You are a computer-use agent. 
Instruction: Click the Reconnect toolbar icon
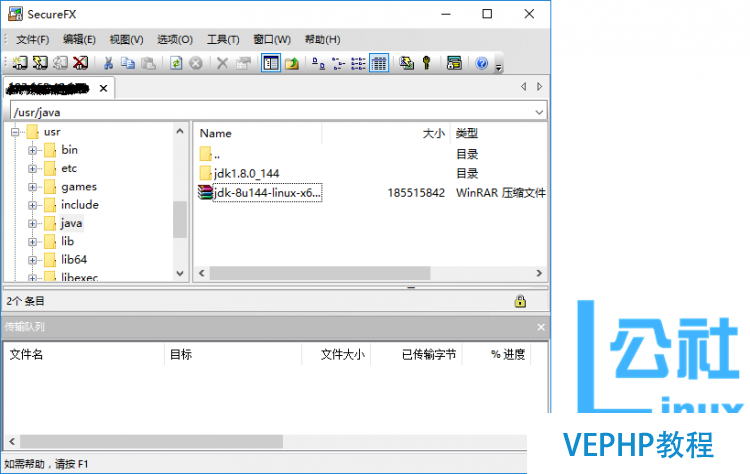pyautogui.click(x=60, y=63)
